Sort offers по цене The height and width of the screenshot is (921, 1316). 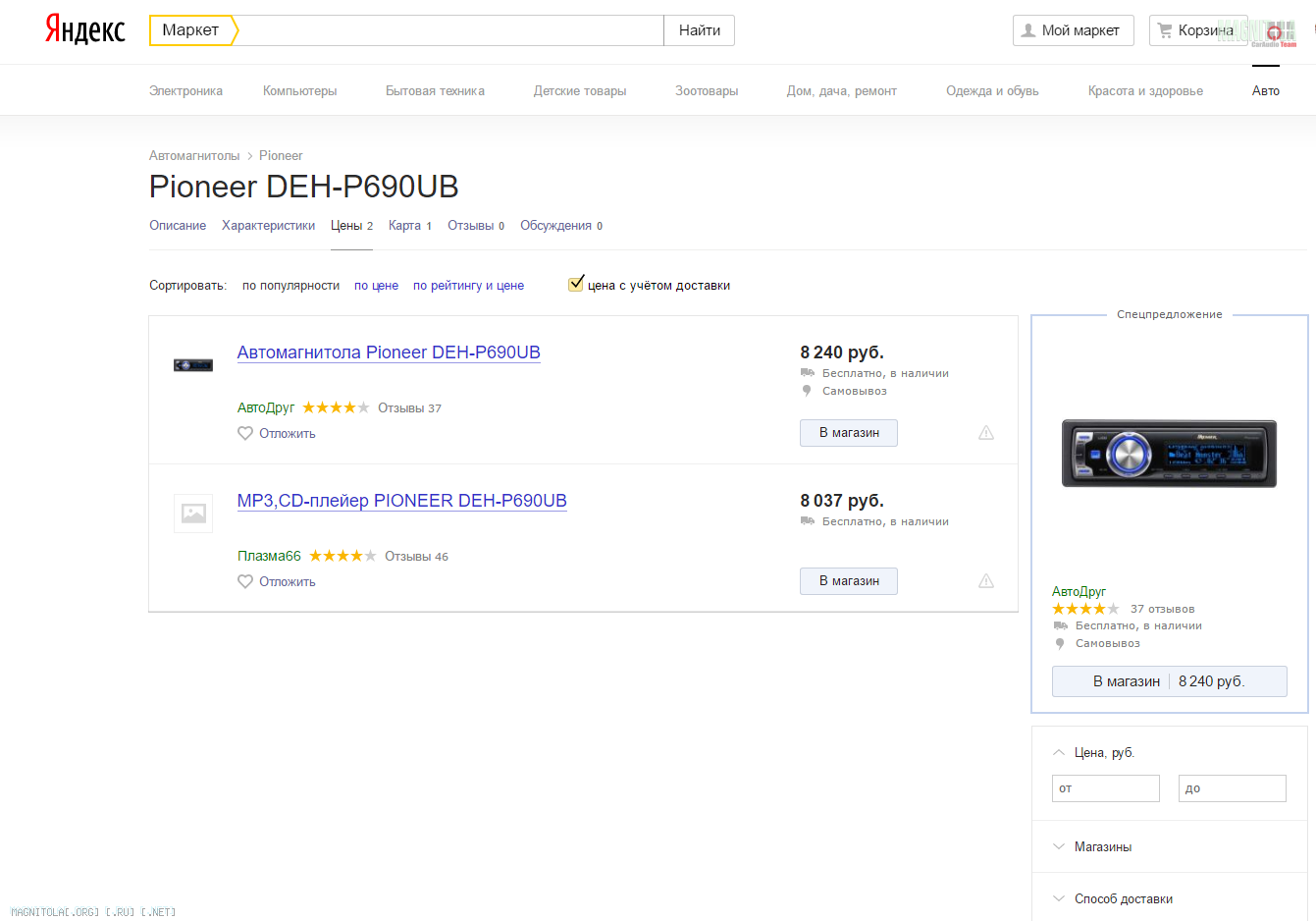pos(376,286)
